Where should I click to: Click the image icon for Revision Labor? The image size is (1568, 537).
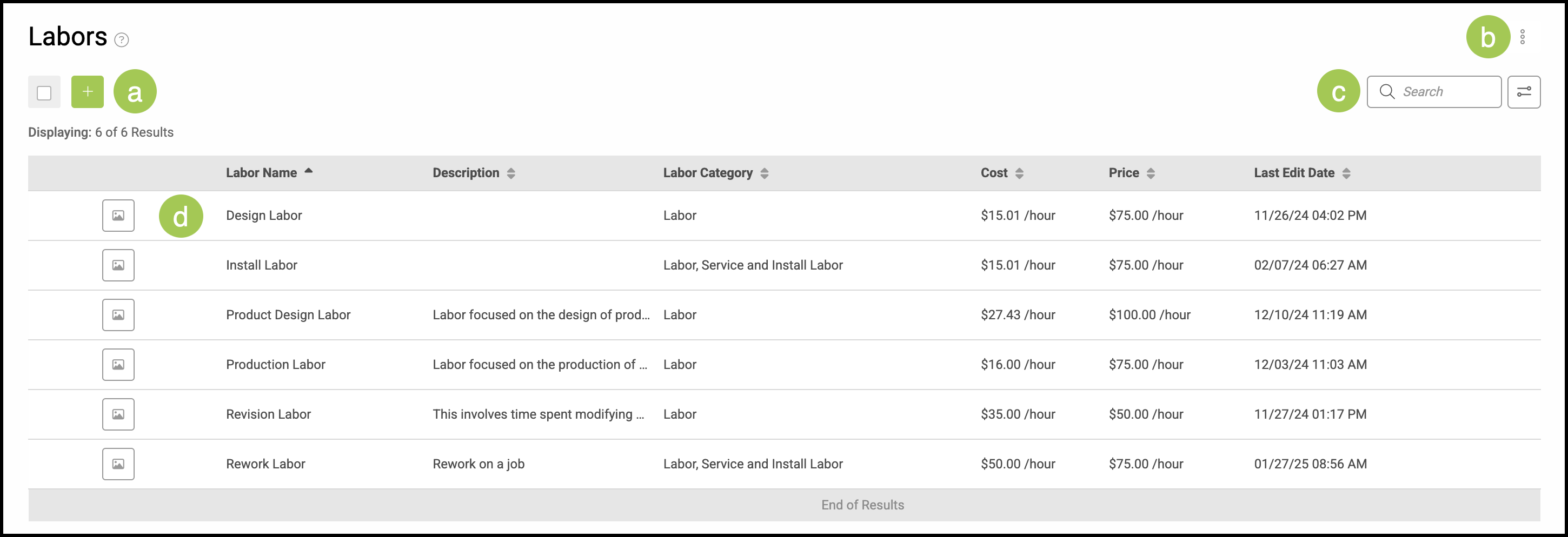(118, 414)
